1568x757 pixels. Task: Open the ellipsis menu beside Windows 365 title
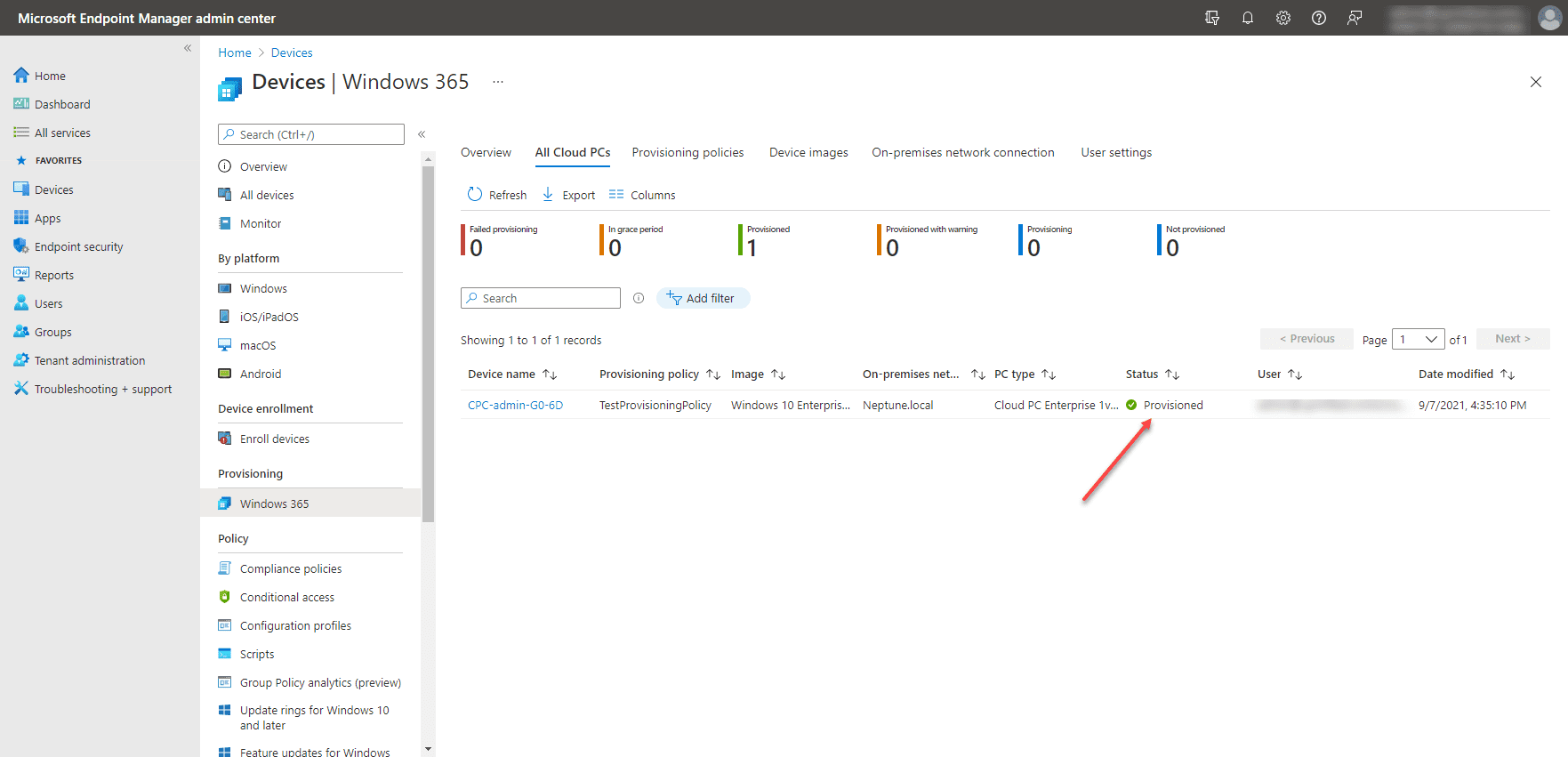pos(498,82)
